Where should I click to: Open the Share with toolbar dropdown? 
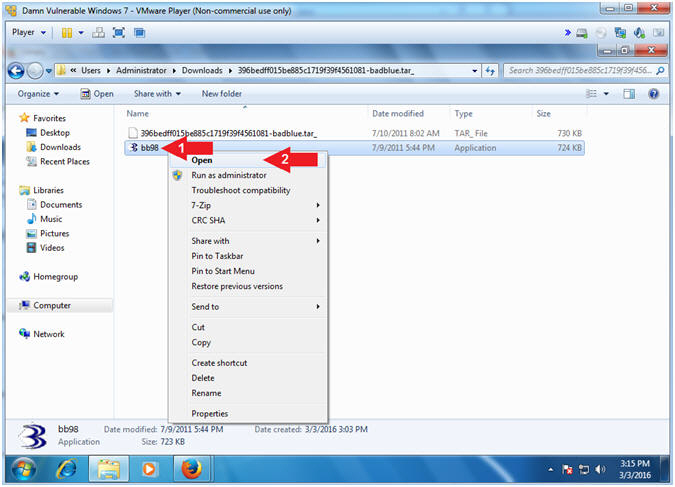pos(157,93)
